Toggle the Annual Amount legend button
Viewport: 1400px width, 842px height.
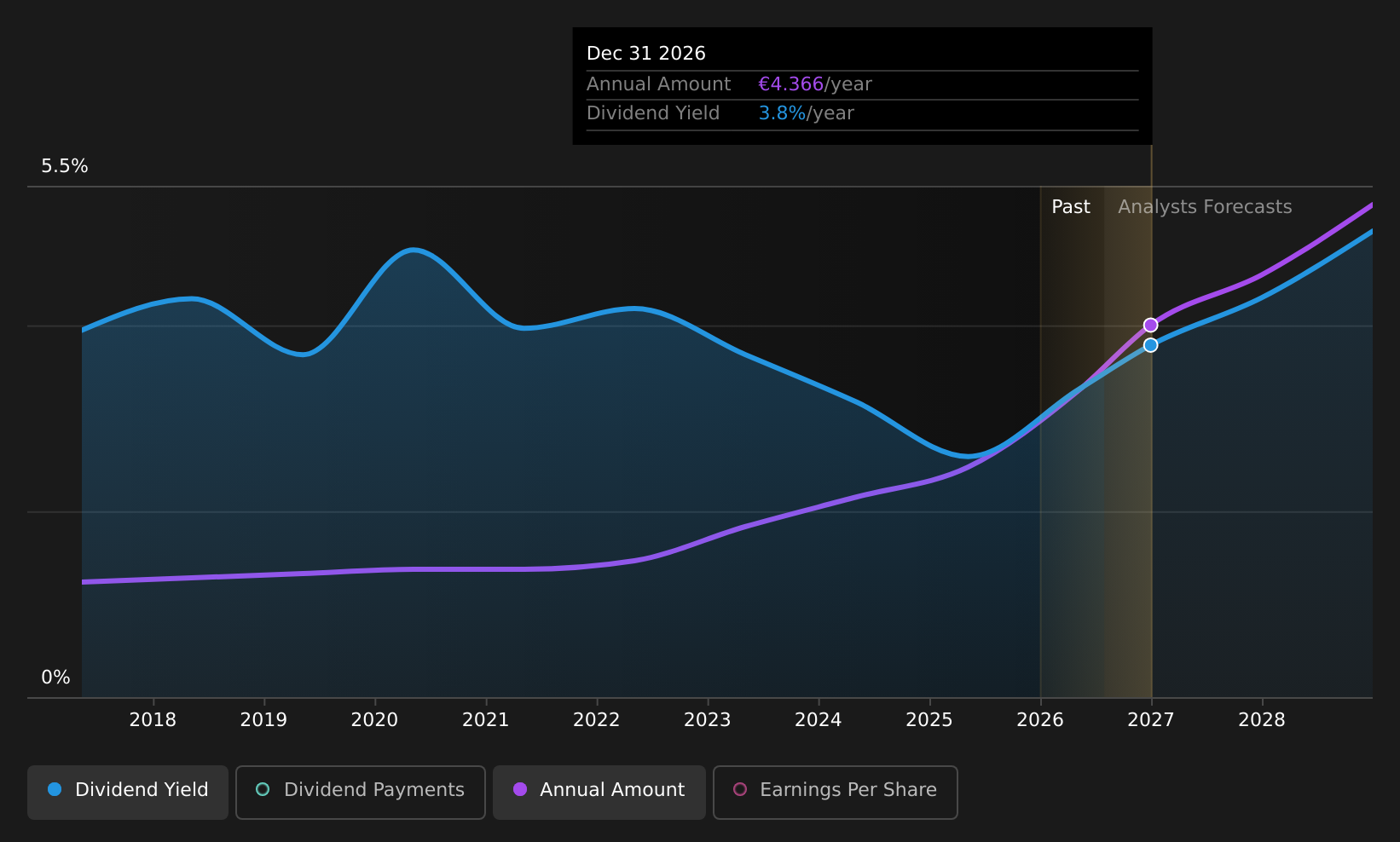coord(599,793)
